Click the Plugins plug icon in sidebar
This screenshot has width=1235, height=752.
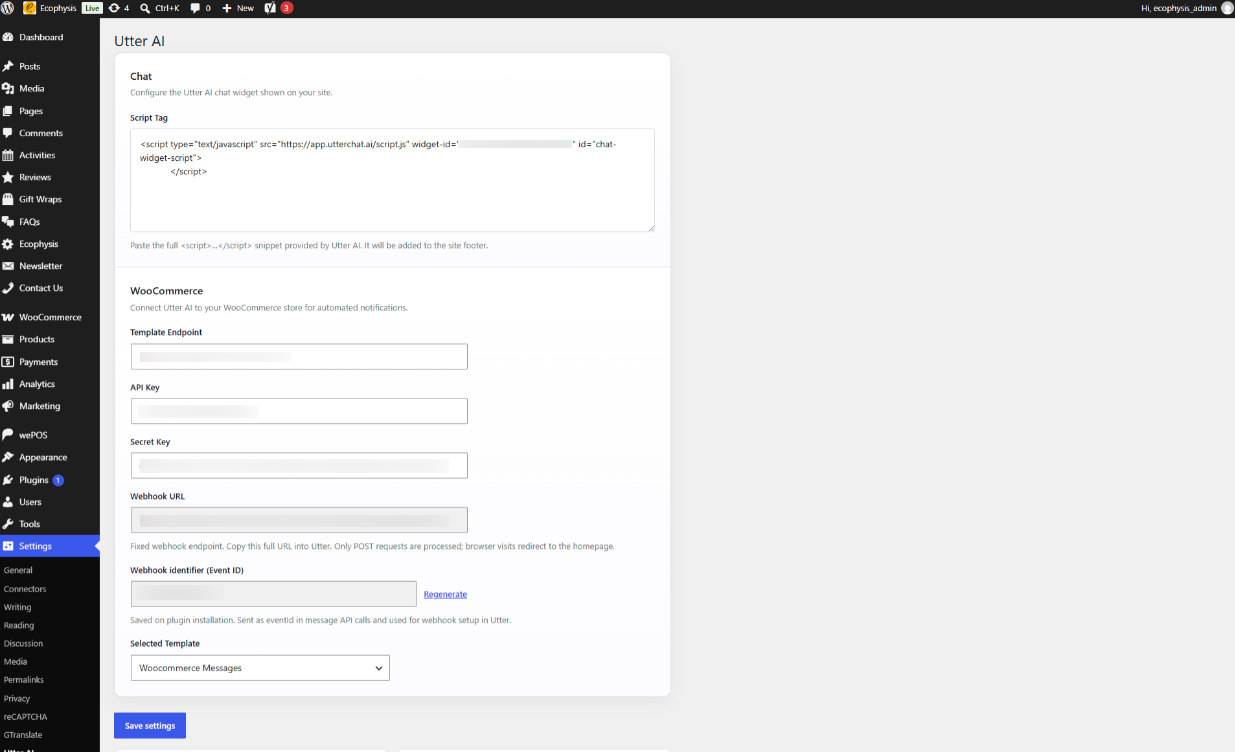[x=9, y=480]
